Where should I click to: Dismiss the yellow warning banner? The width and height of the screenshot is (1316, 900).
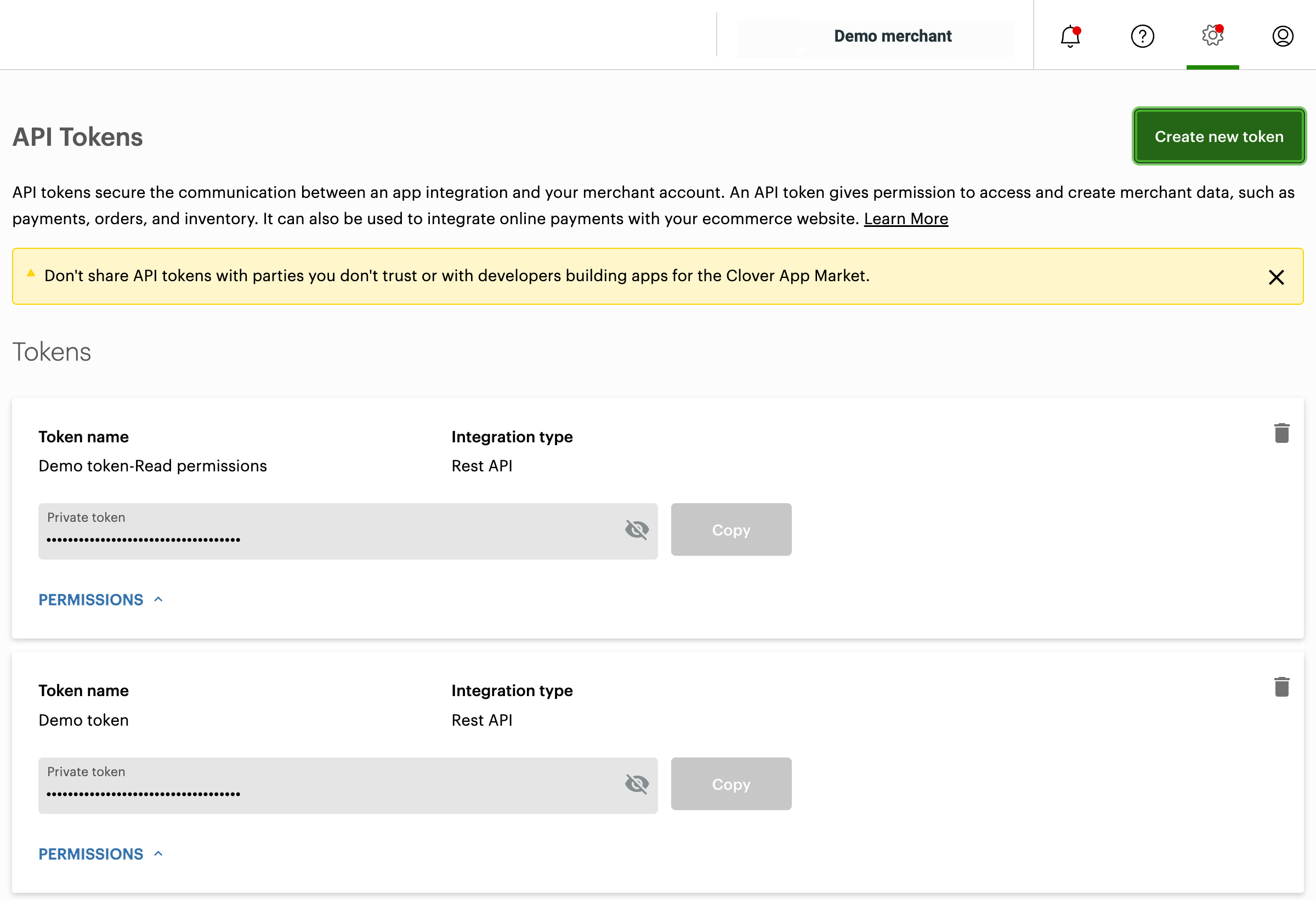click(x=1276, y=277)
